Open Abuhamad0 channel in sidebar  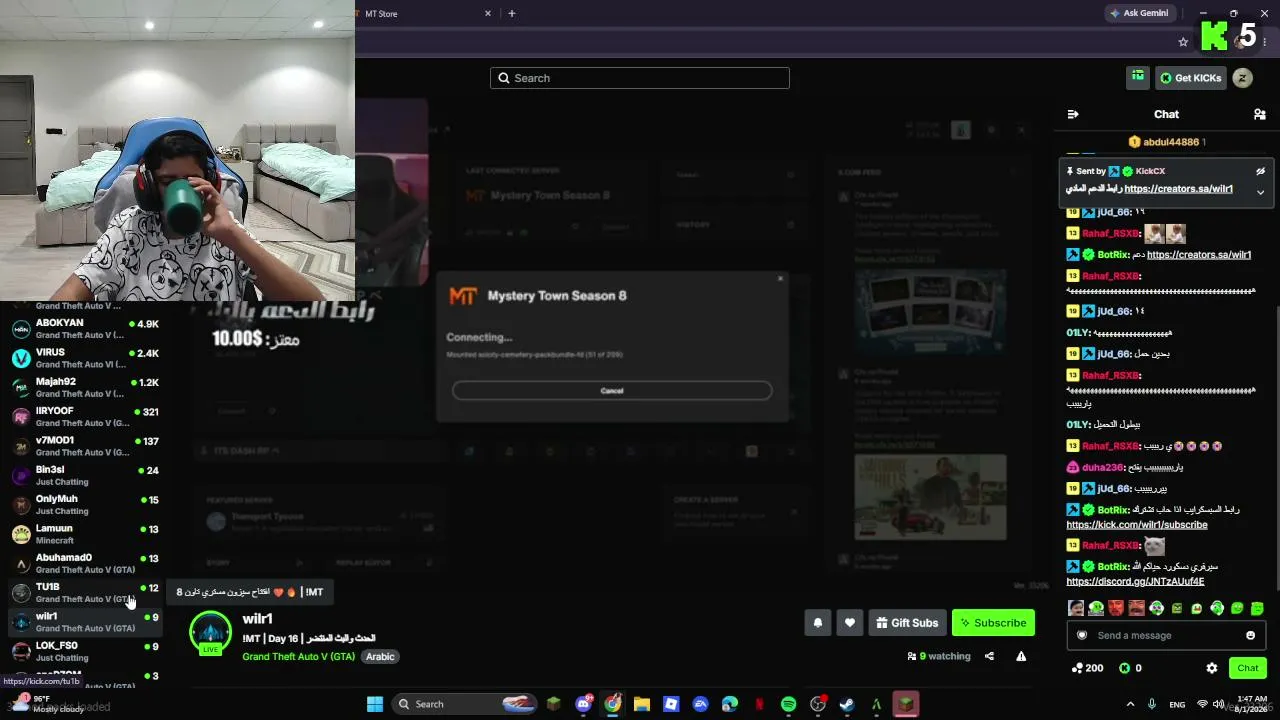pyautogui.click(x=85, y=563)
